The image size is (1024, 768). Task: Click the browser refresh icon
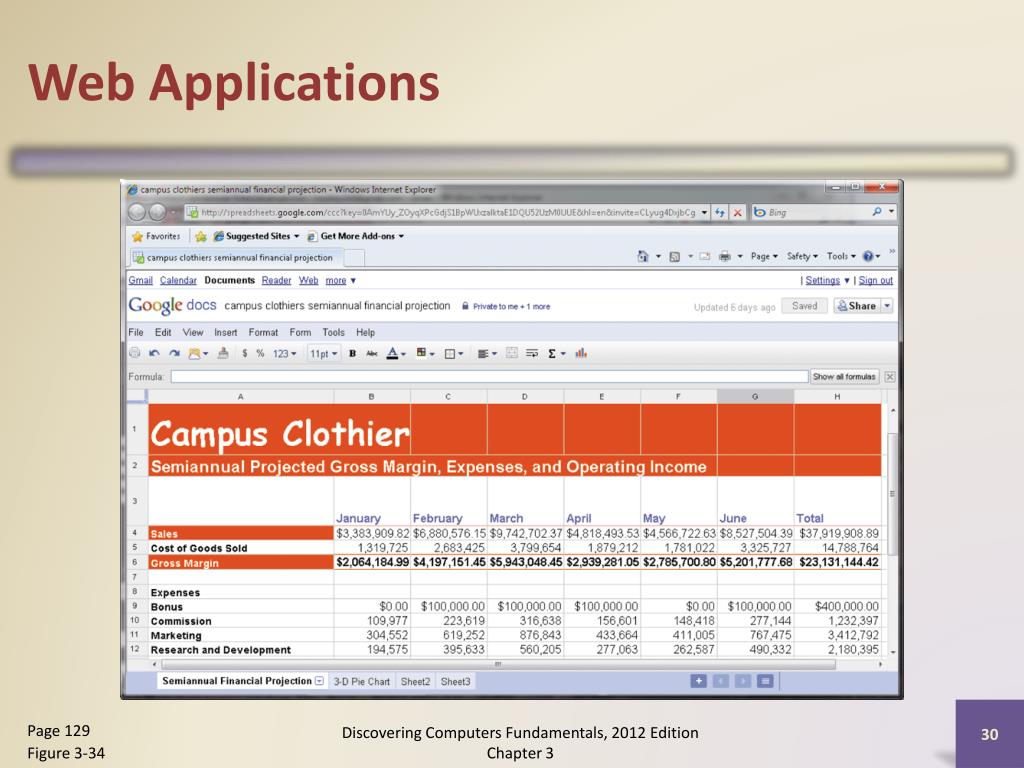(720, 212)
